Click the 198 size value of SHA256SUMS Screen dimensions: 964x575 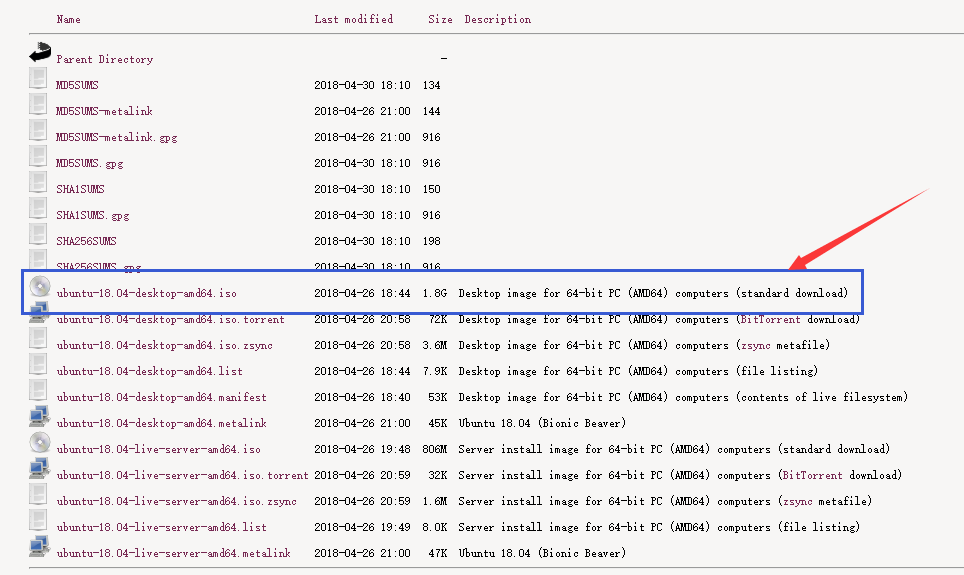(x=432, y=241)
